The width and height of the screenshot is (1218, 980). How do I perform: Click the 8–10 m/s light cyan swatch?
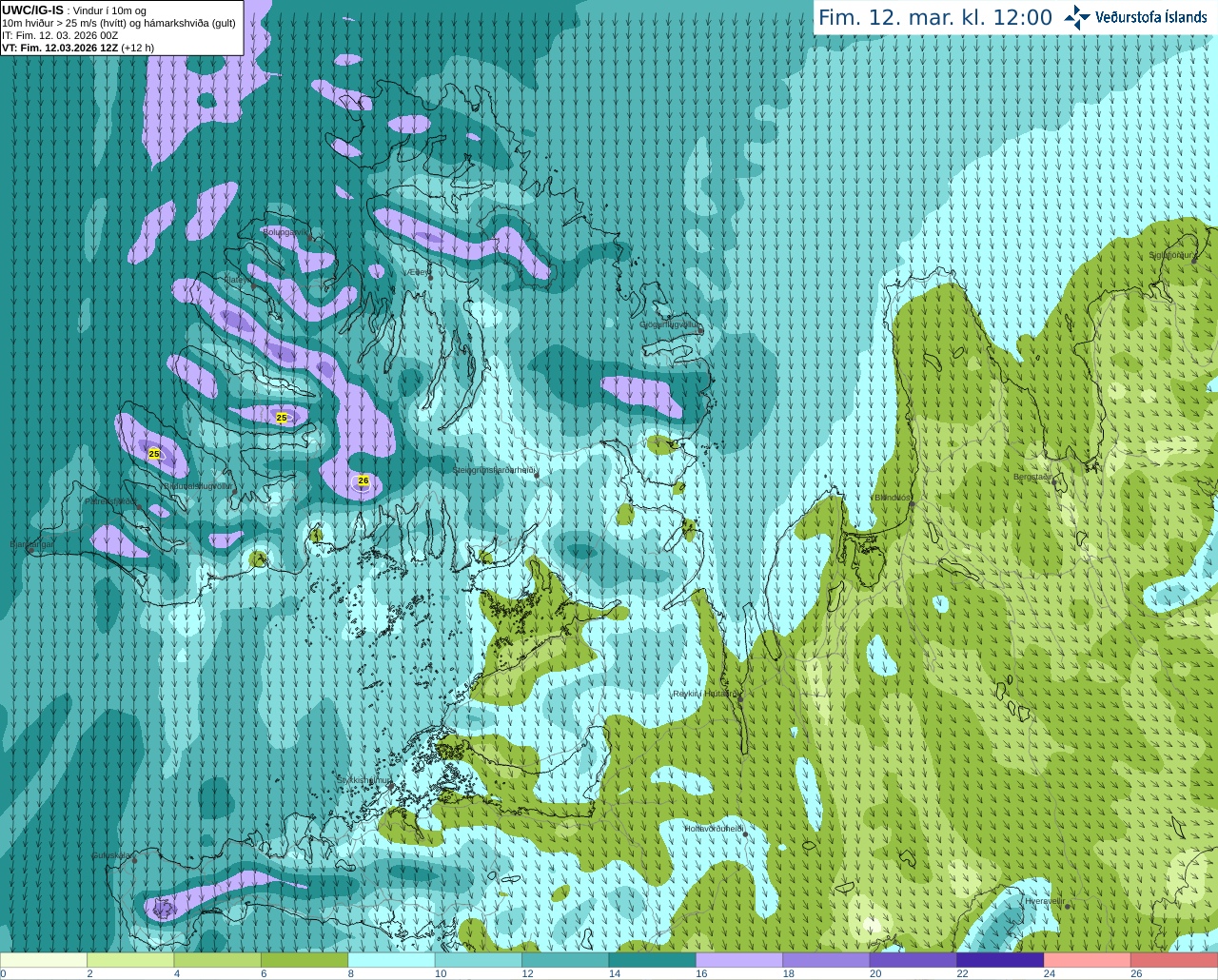pos(391,960)
